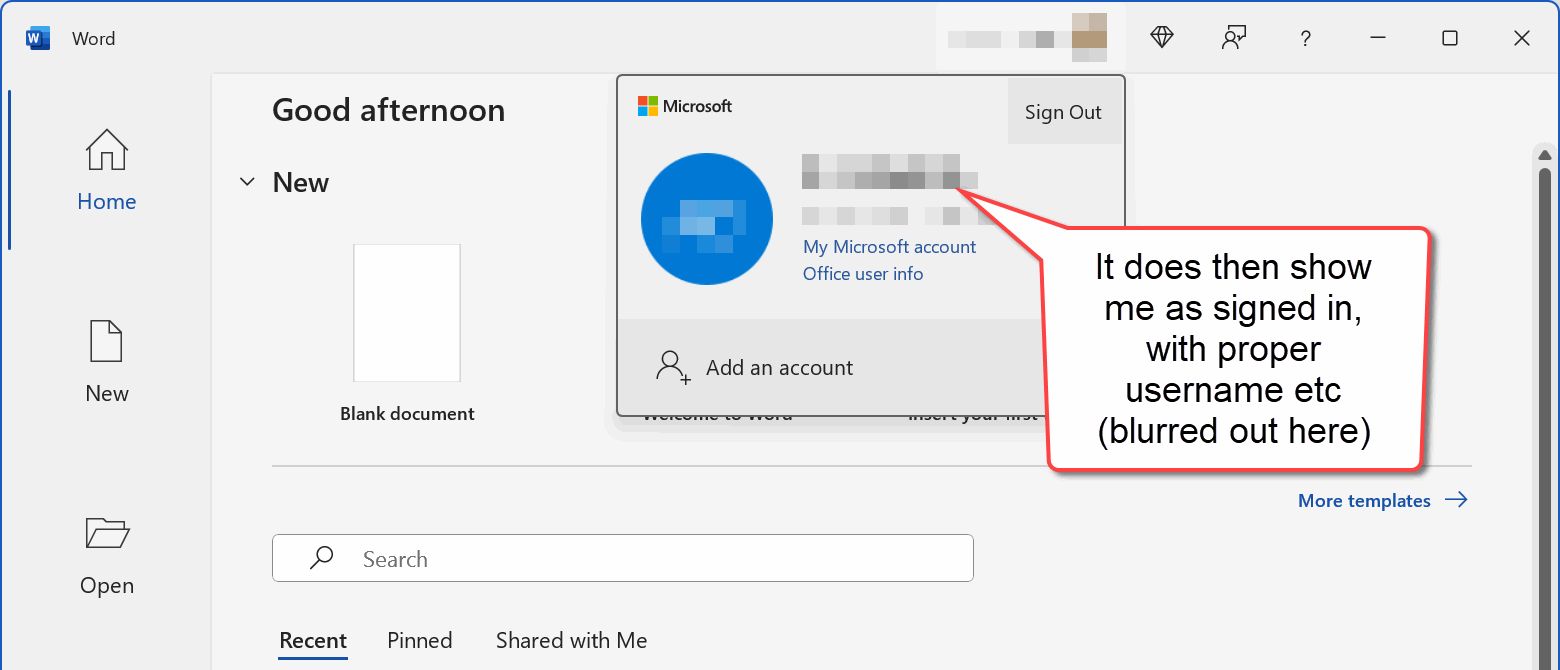
Task: Click the Word app logo icon
Action: 38,39
